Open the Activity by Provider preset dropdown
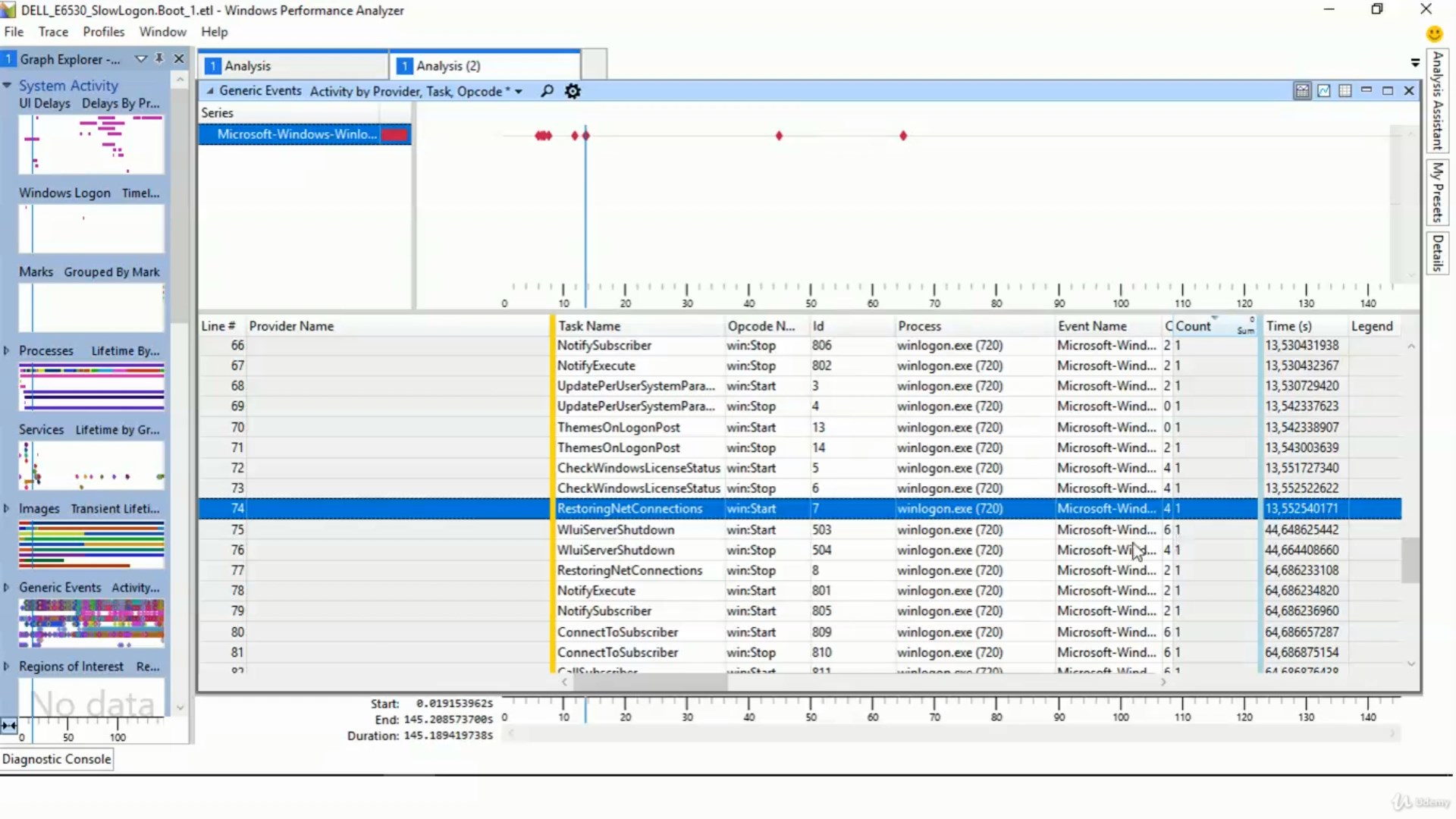Image resolution: width=1456 pixels, height=819 pixels. point(519,92)
